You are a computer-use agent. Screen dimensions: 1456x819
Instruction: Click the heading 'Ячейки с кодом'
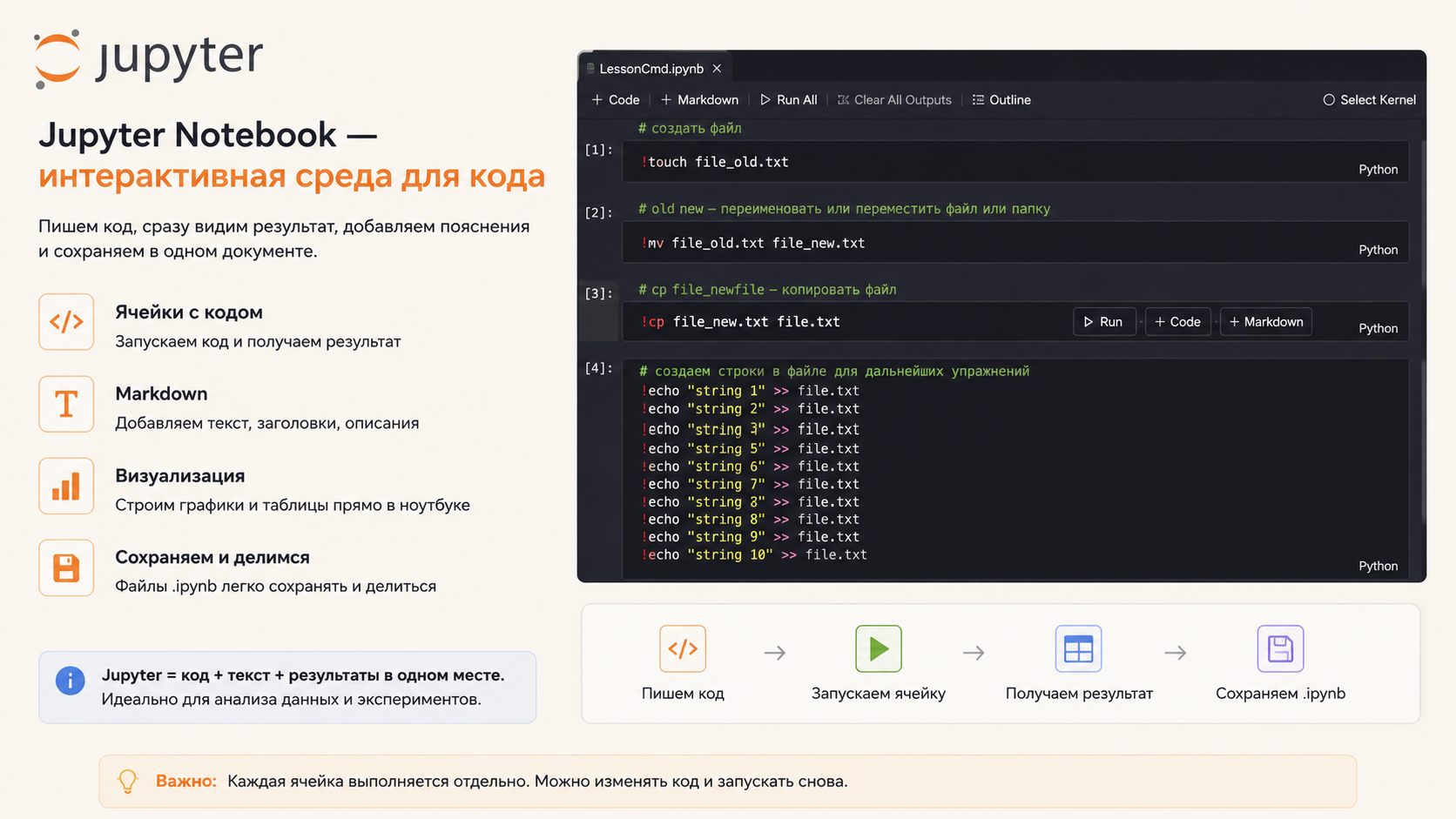[189, 312]
